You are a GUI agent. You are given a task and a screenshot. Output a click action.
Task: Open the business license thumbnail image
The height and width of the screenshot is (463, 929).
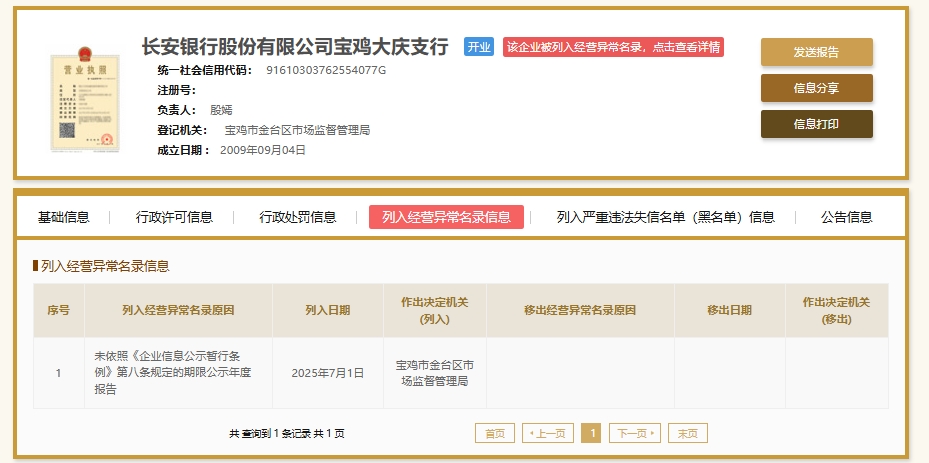coord(85,101)
